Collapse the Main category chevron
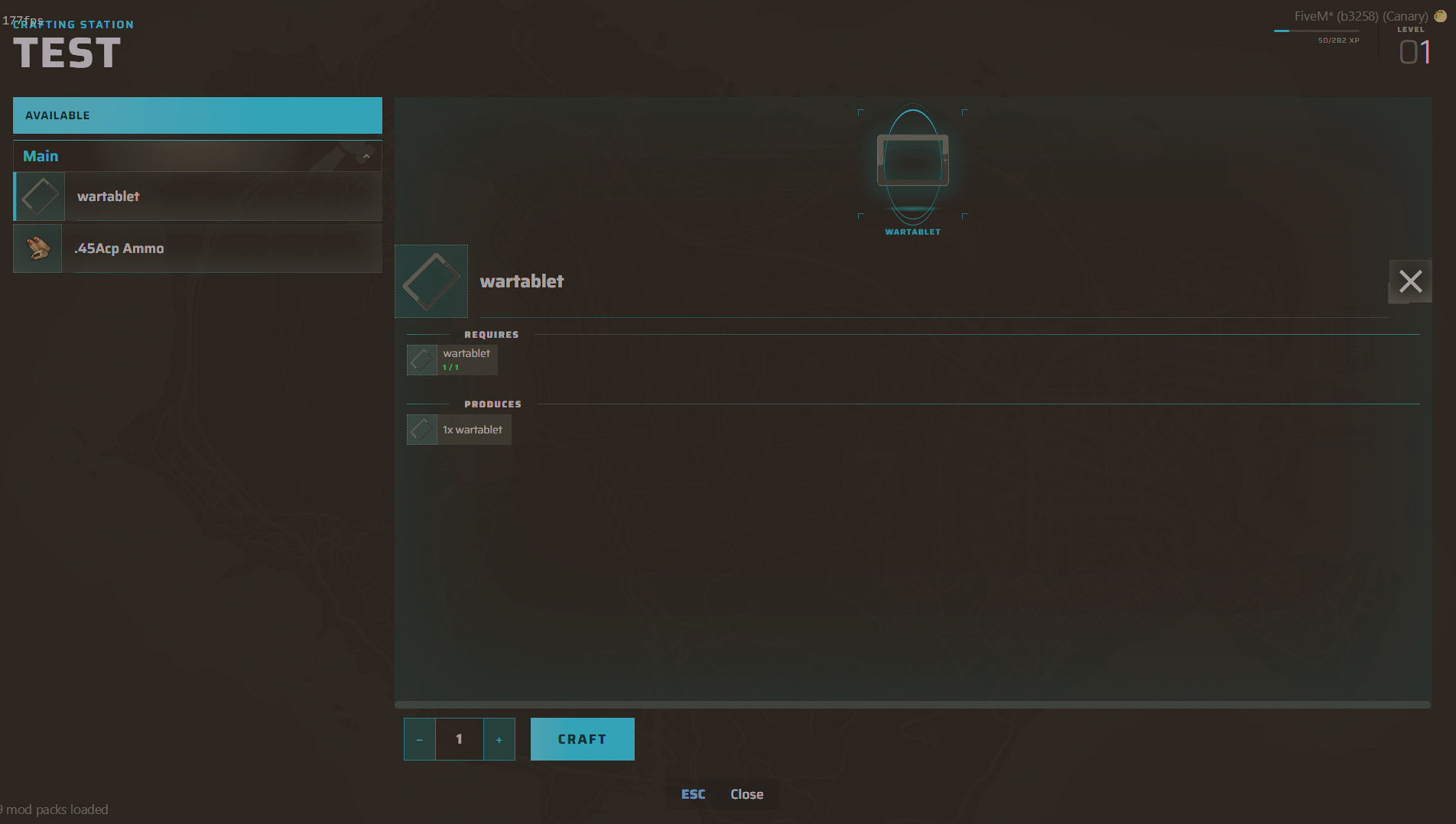The width and height of the screenshot is (1456, 824). click(366, 157)
